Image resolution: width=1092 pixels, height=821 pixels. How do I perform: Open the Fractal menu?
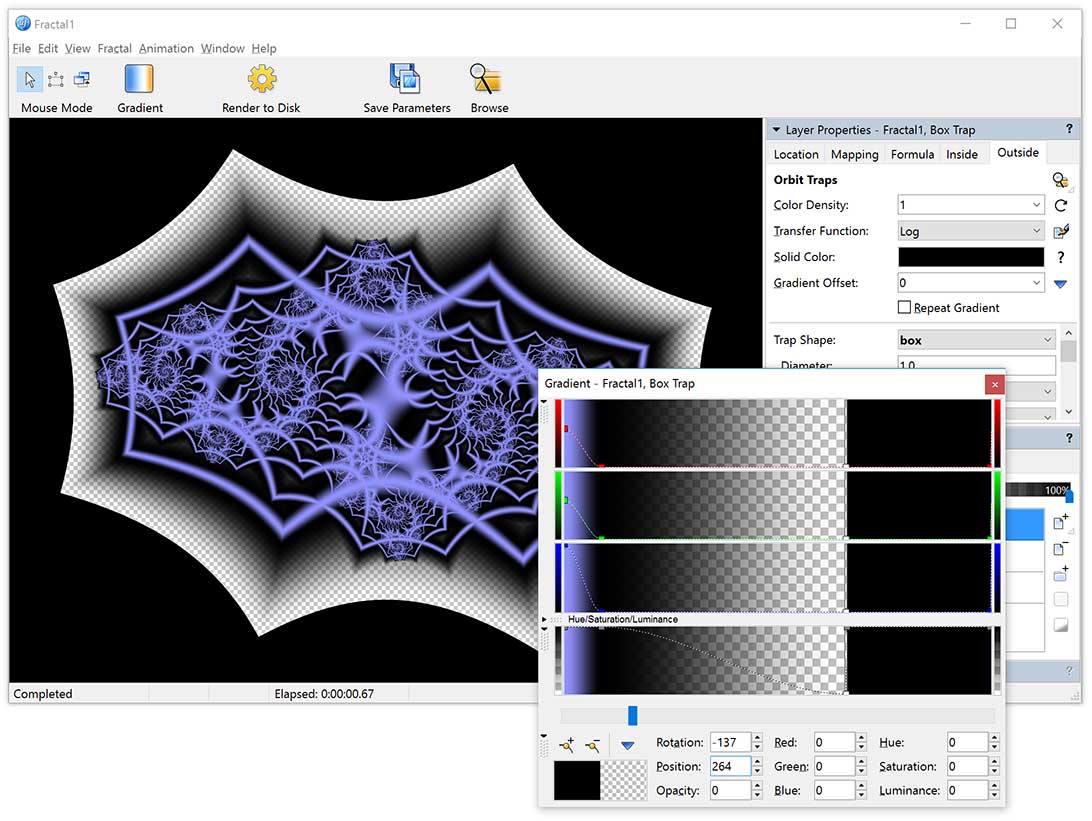(114, 48)
